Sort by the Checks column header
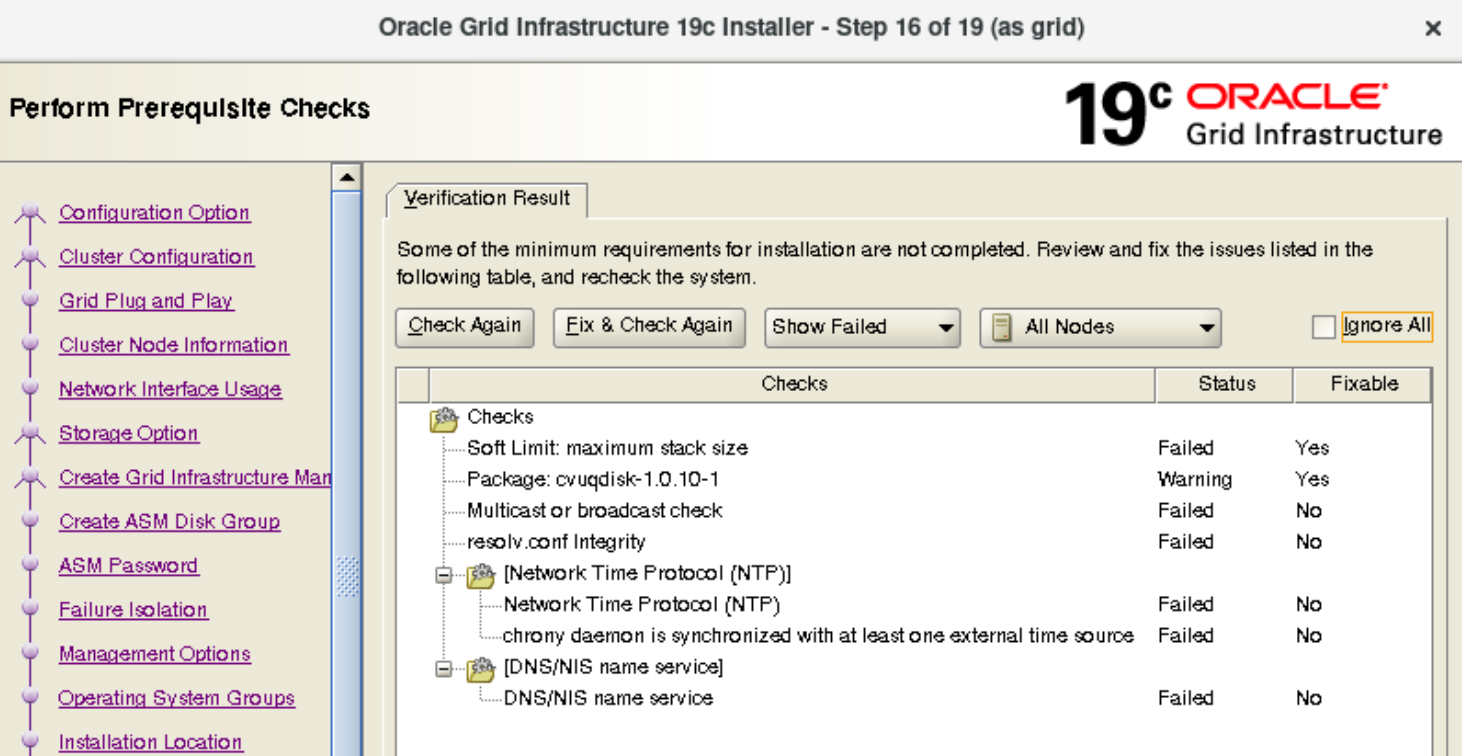The height and width of the screenshot is (756, 1462). [792, 384]
